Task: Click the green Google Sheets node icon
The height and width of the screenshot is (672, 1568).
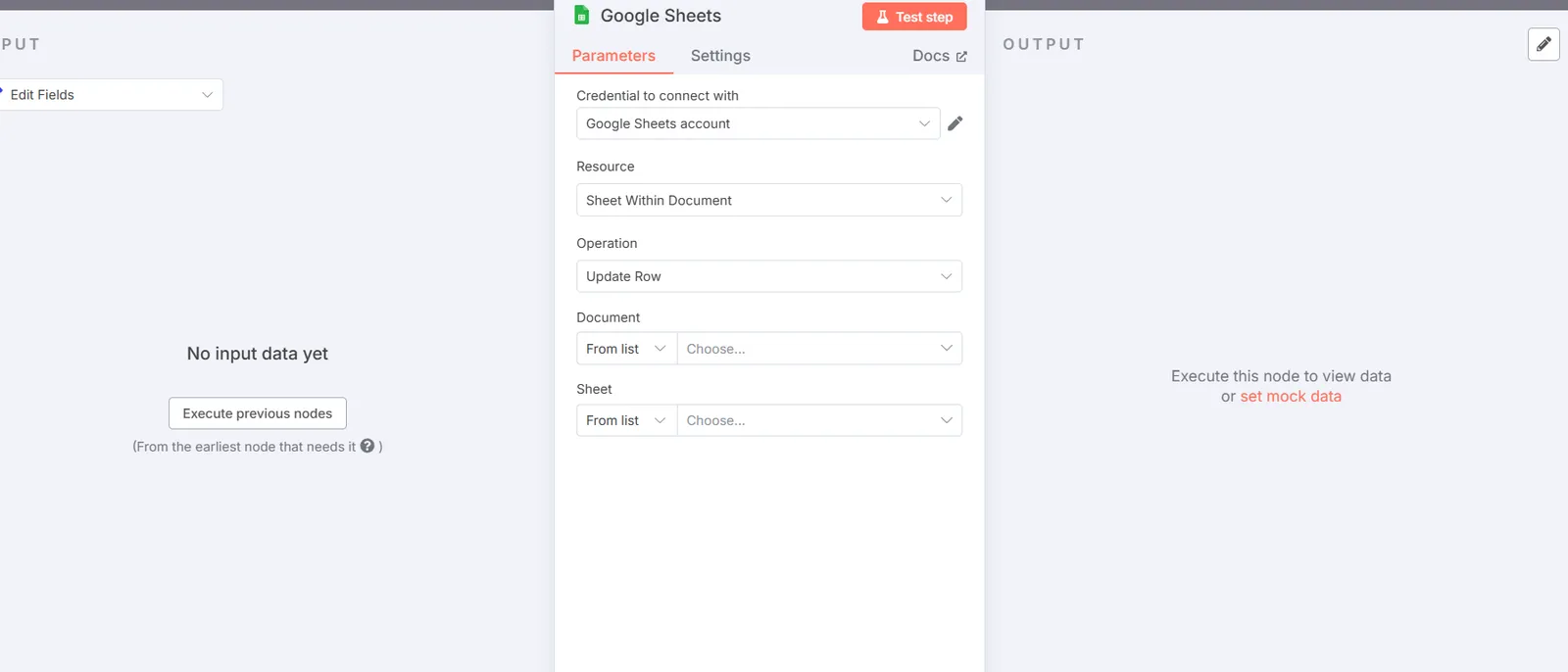Action: 581,15
